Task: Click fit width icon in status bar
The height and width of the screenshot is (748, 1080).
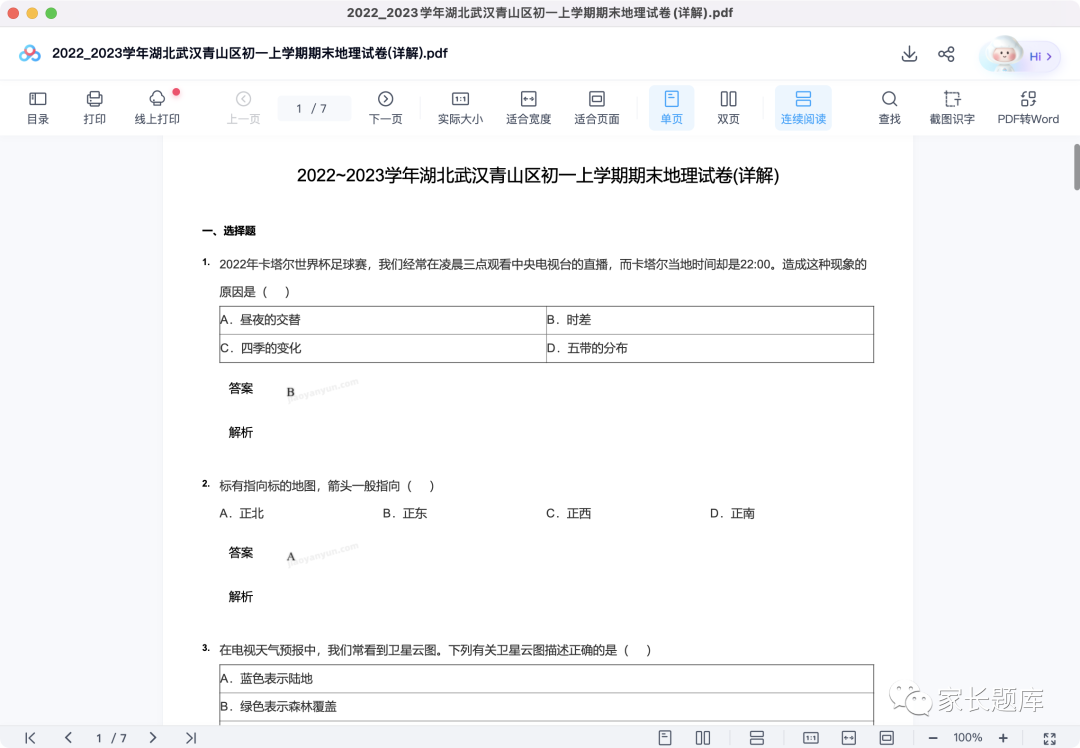Action: tap(849, 738)
